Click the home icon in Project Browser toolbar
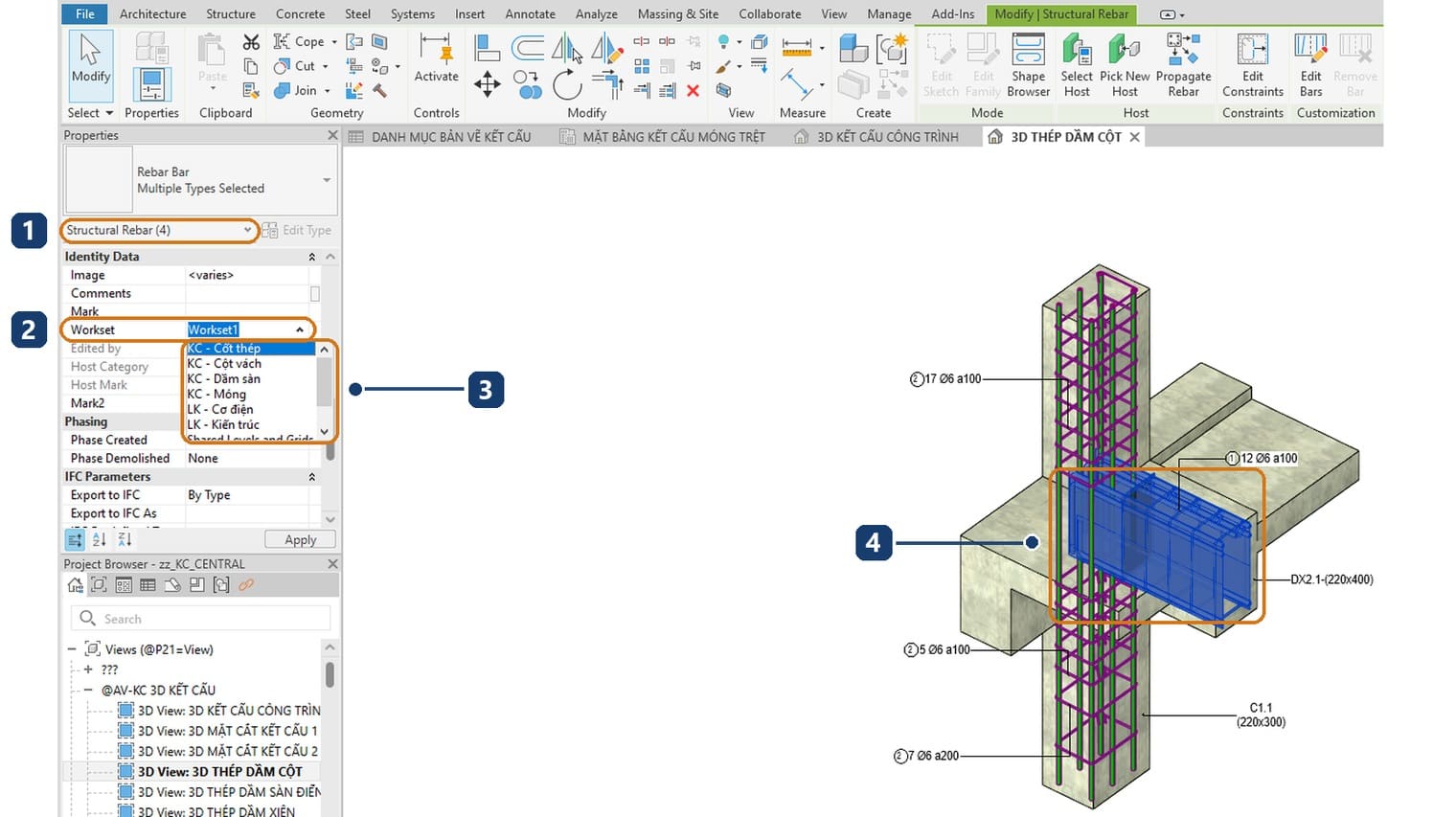Viewport: 1456px width, 817px height. (75, 585)
